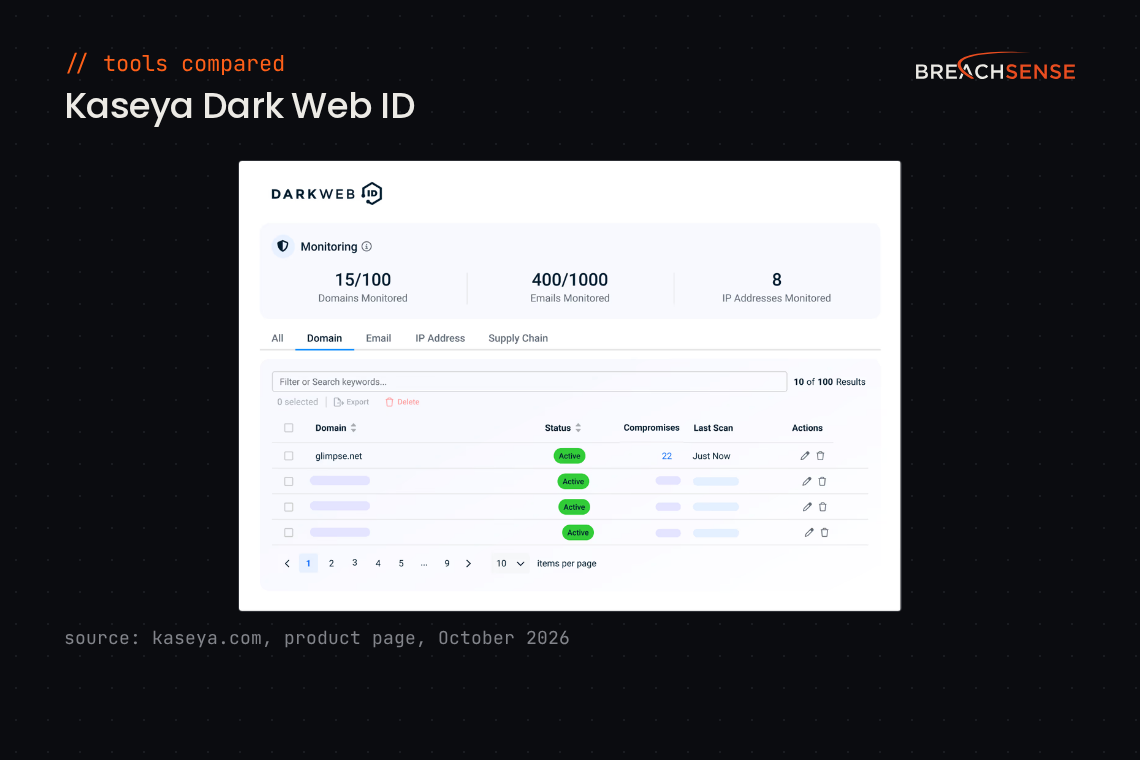This screenshot has height=760, width=1140.
Task: Click the 400/1000 Emails Monitored stat
Action: pyautogui.click(x=570, y=287)
